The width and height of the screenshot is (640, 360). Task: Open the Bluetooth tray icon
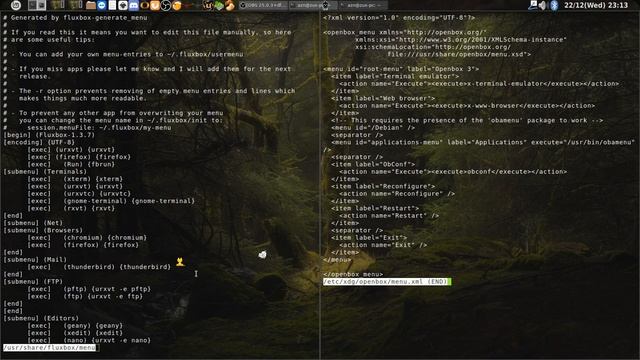coord(554,5)
